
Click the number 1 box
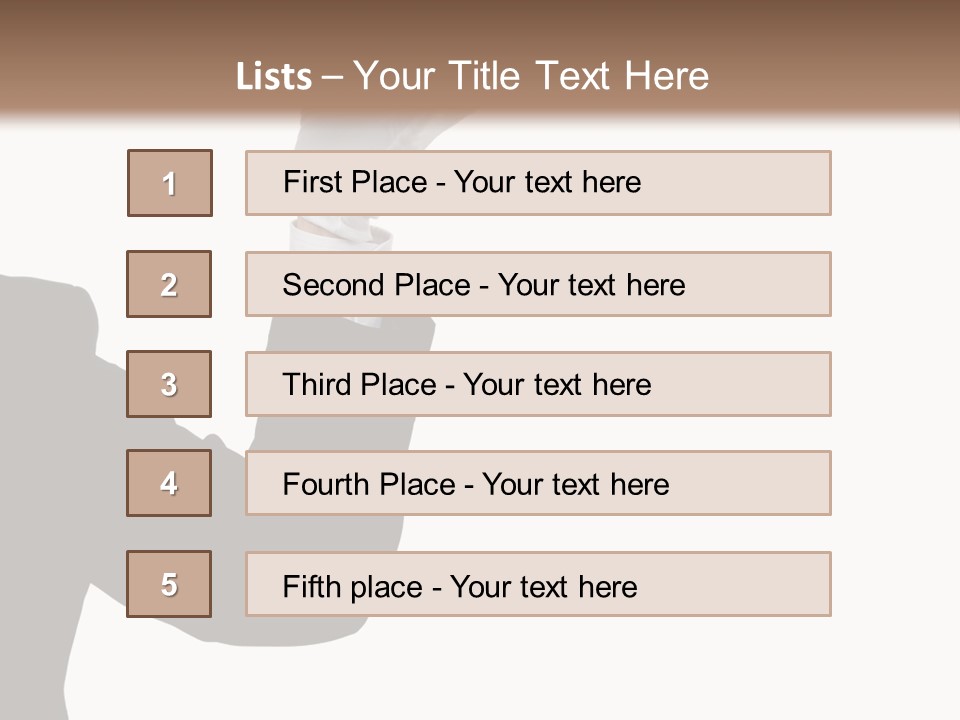[170, 183]
